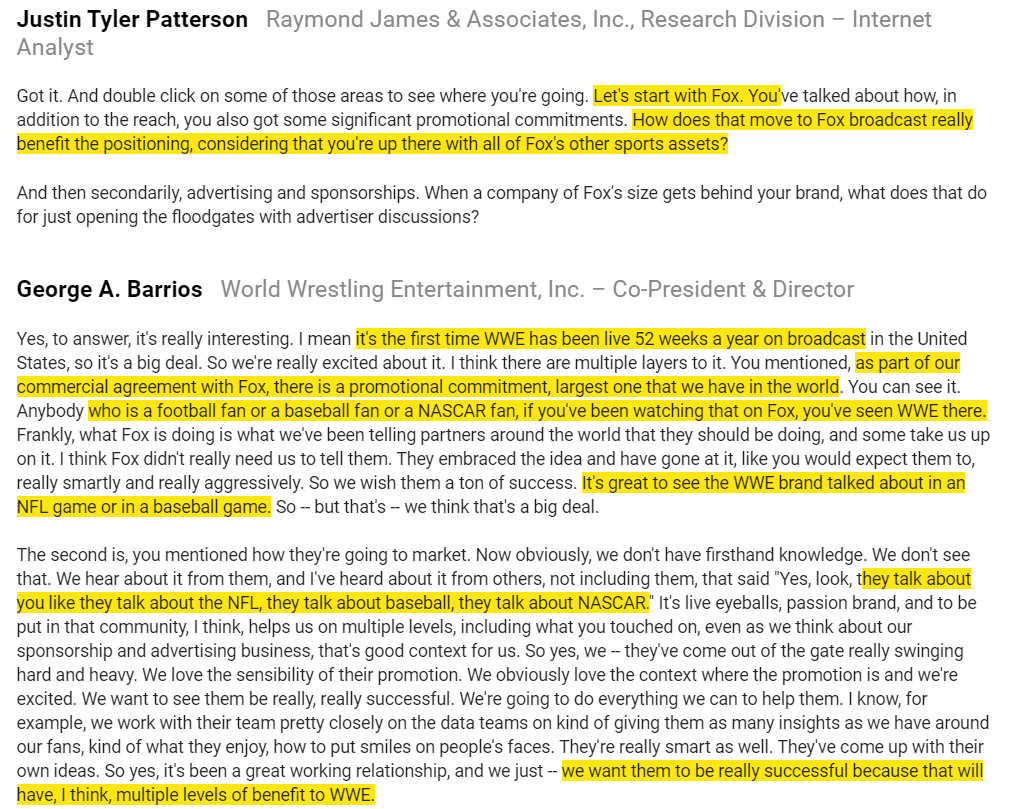1028x809 pixels.
Task: Click sentence "And then secondarily, advertising and sponsorships"
Action: click(x=217, y=193)
